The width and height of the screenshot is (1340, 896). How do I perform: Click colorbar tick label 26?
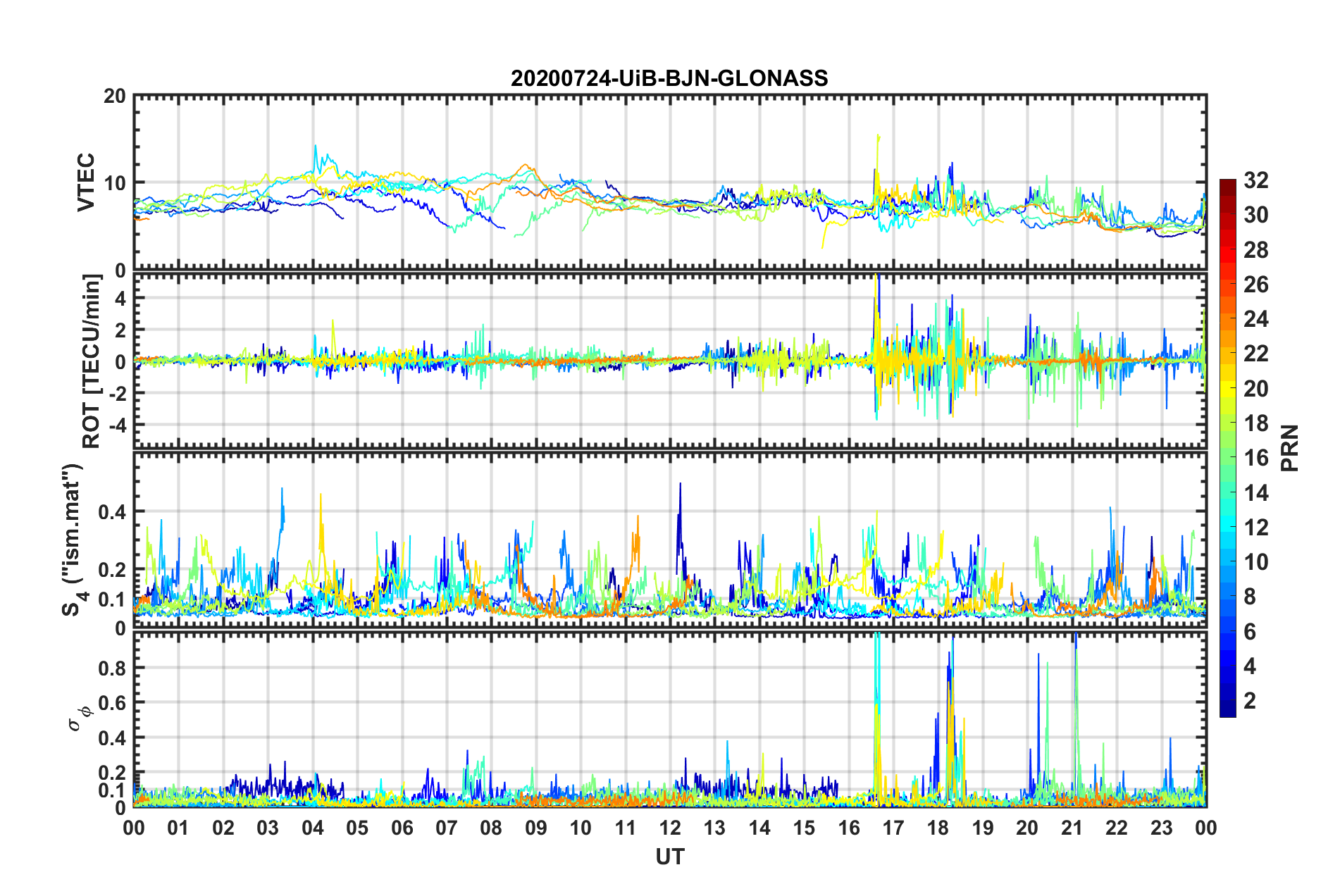pos(1255,285)
